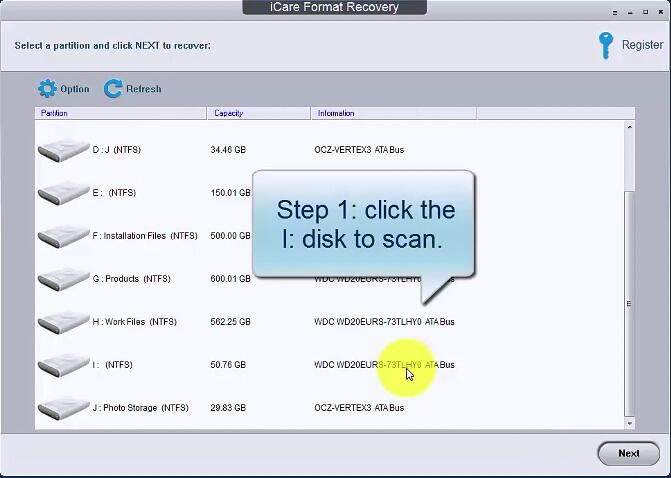Minimize the iCare Format Recovery window
671x478 pixels.
[x=630, y=12]
